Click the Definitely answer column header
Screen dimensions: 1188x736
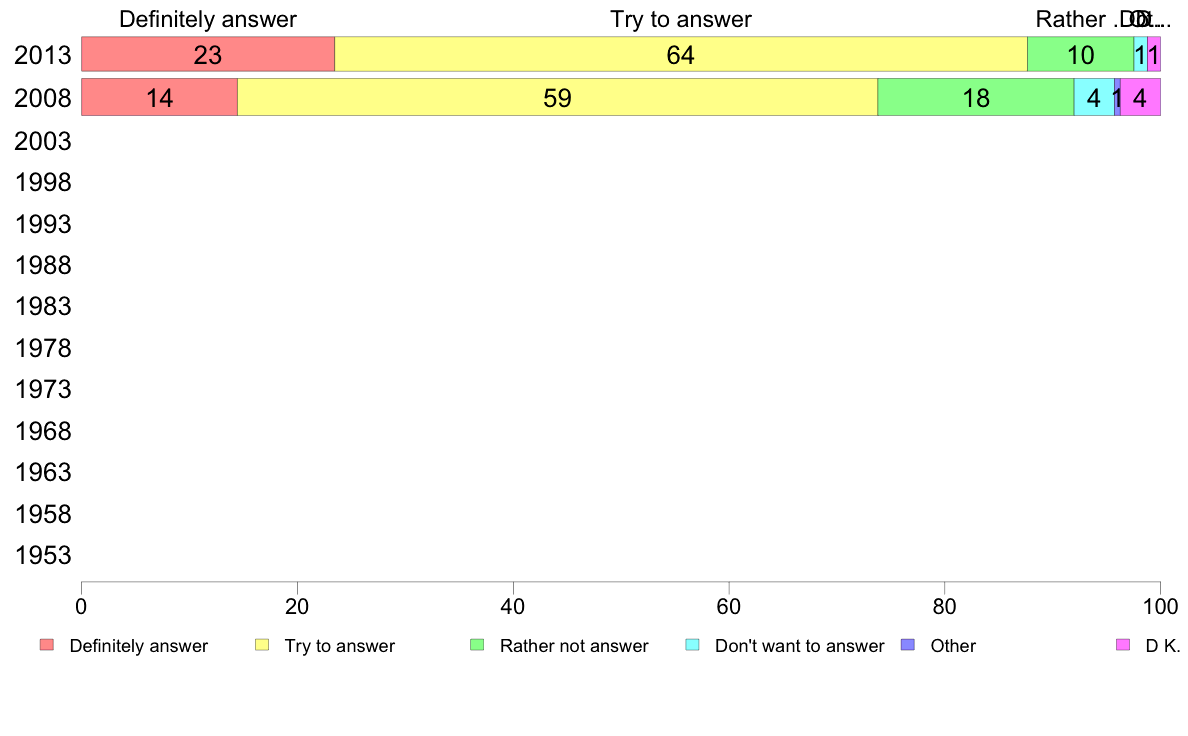(x=208, y=19)
